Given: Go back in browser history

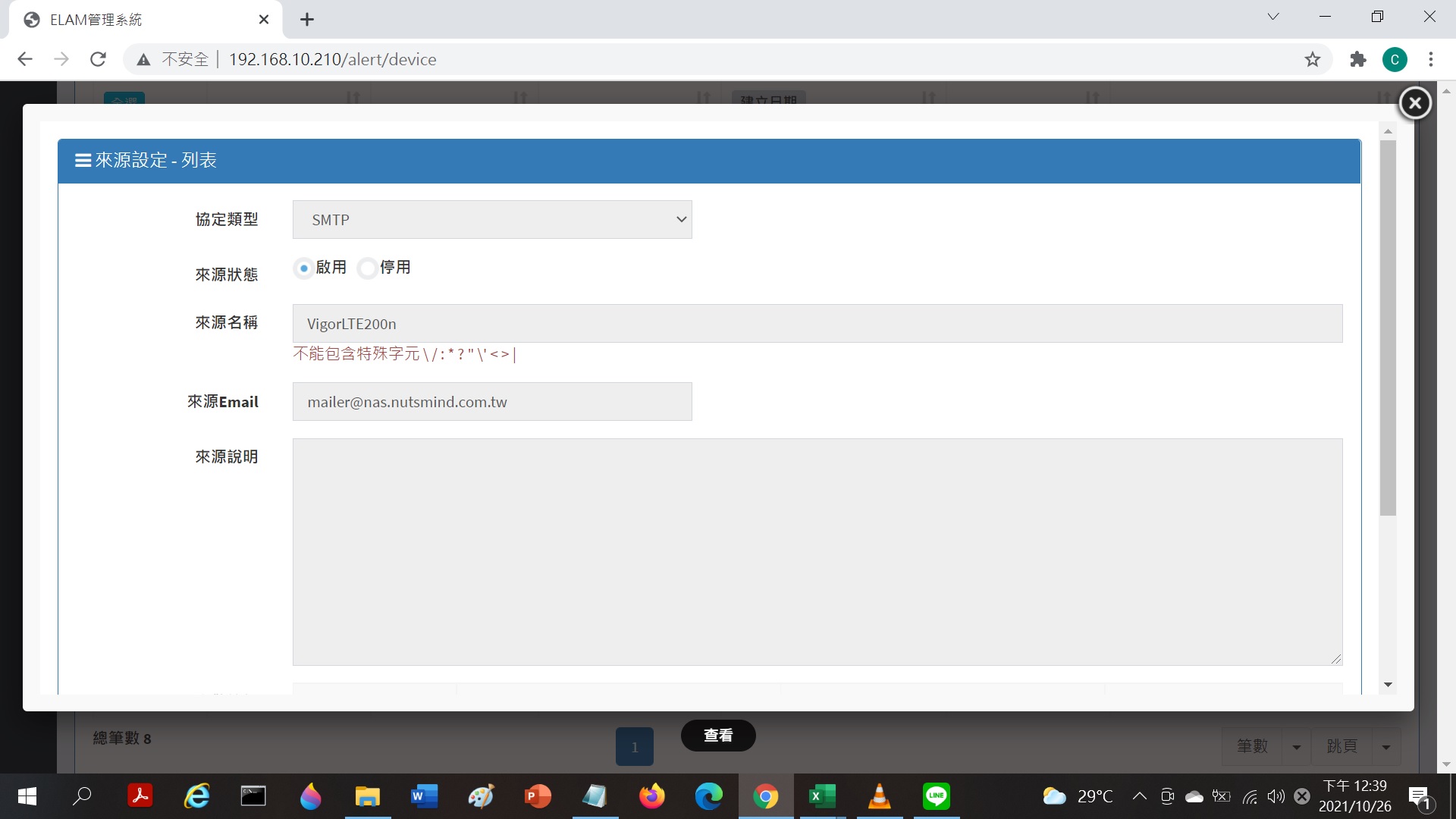Looking at the screenshot, I should 25,59.
